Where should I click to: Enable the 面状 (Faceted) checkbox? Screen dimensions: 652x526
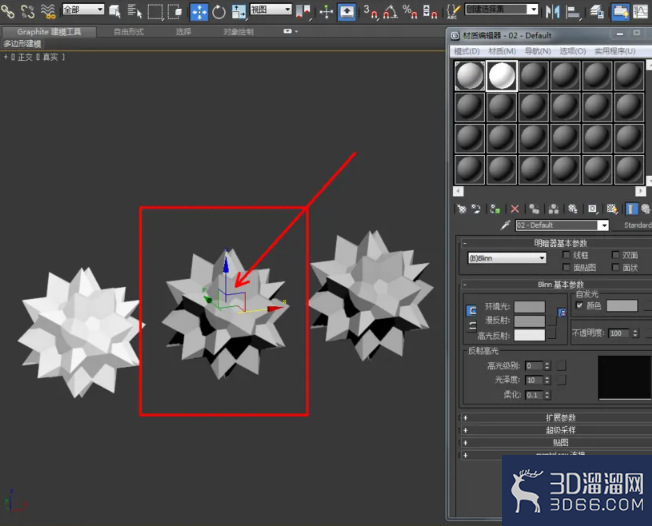615,267
